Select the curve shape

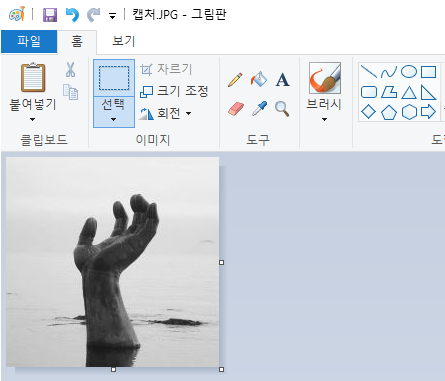tap(389, 72)
